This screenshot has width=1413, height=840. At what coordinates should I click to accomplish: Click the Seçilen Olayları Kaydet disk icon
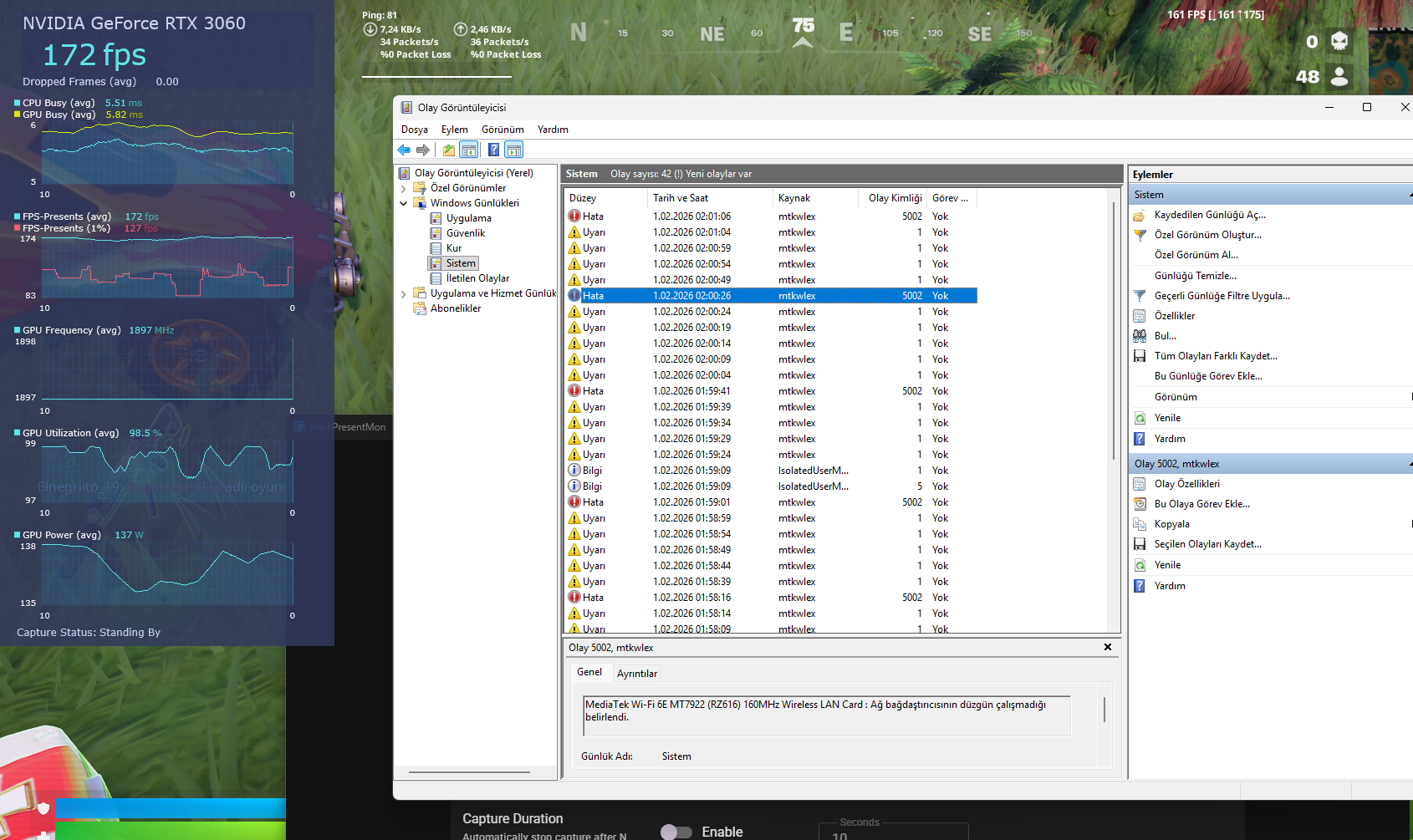pyautogui.click(x=1139, y=544)
